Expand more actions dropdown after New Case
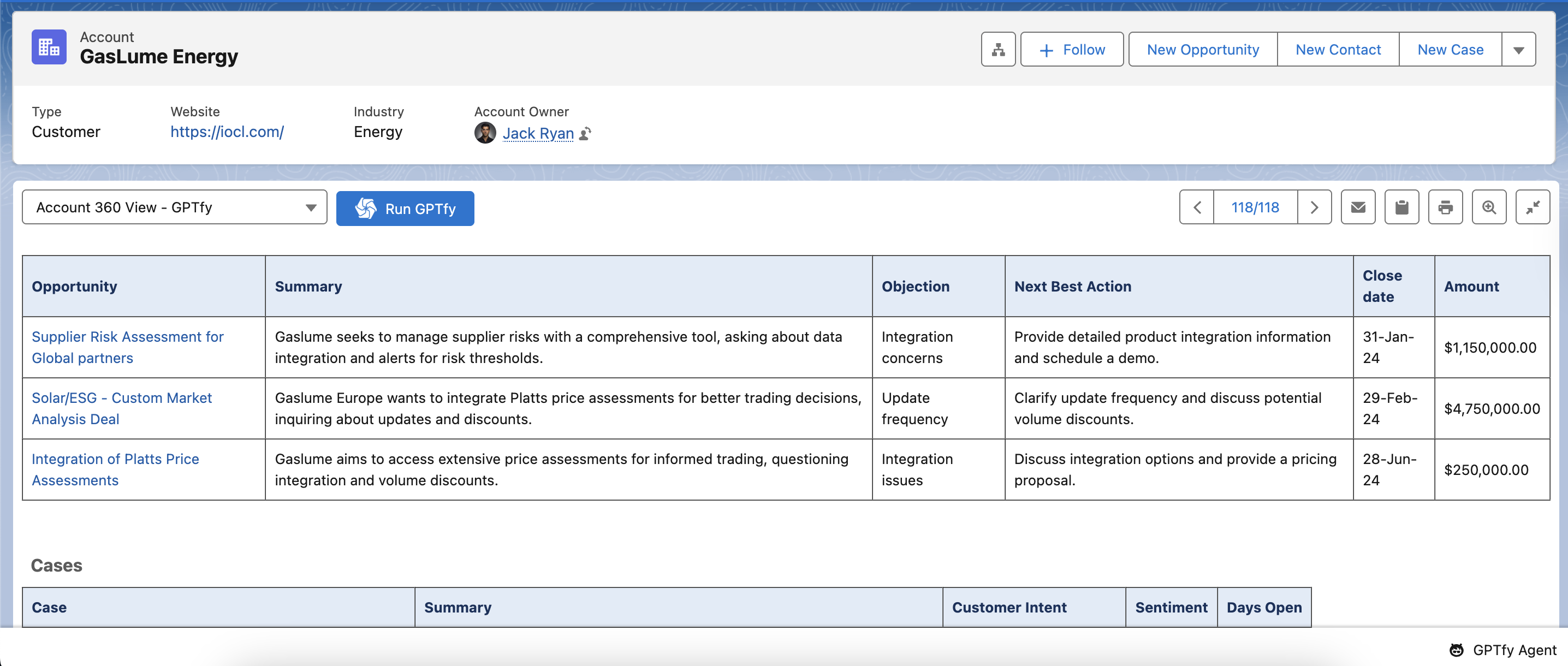 pyautogui.click(x=1518, y=50)
